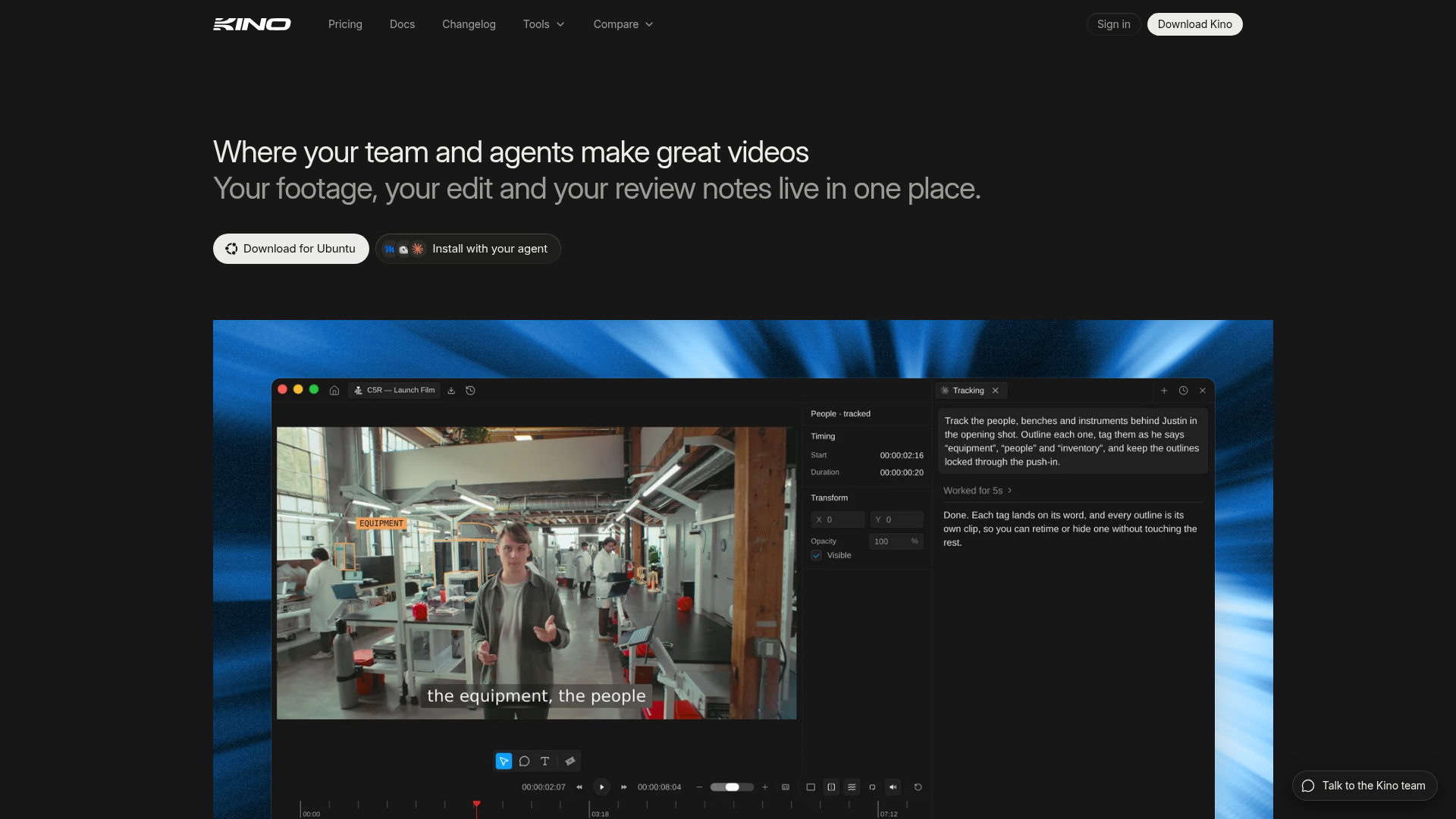
Task: Click the home icon in editor
Action: coord(334,391)
